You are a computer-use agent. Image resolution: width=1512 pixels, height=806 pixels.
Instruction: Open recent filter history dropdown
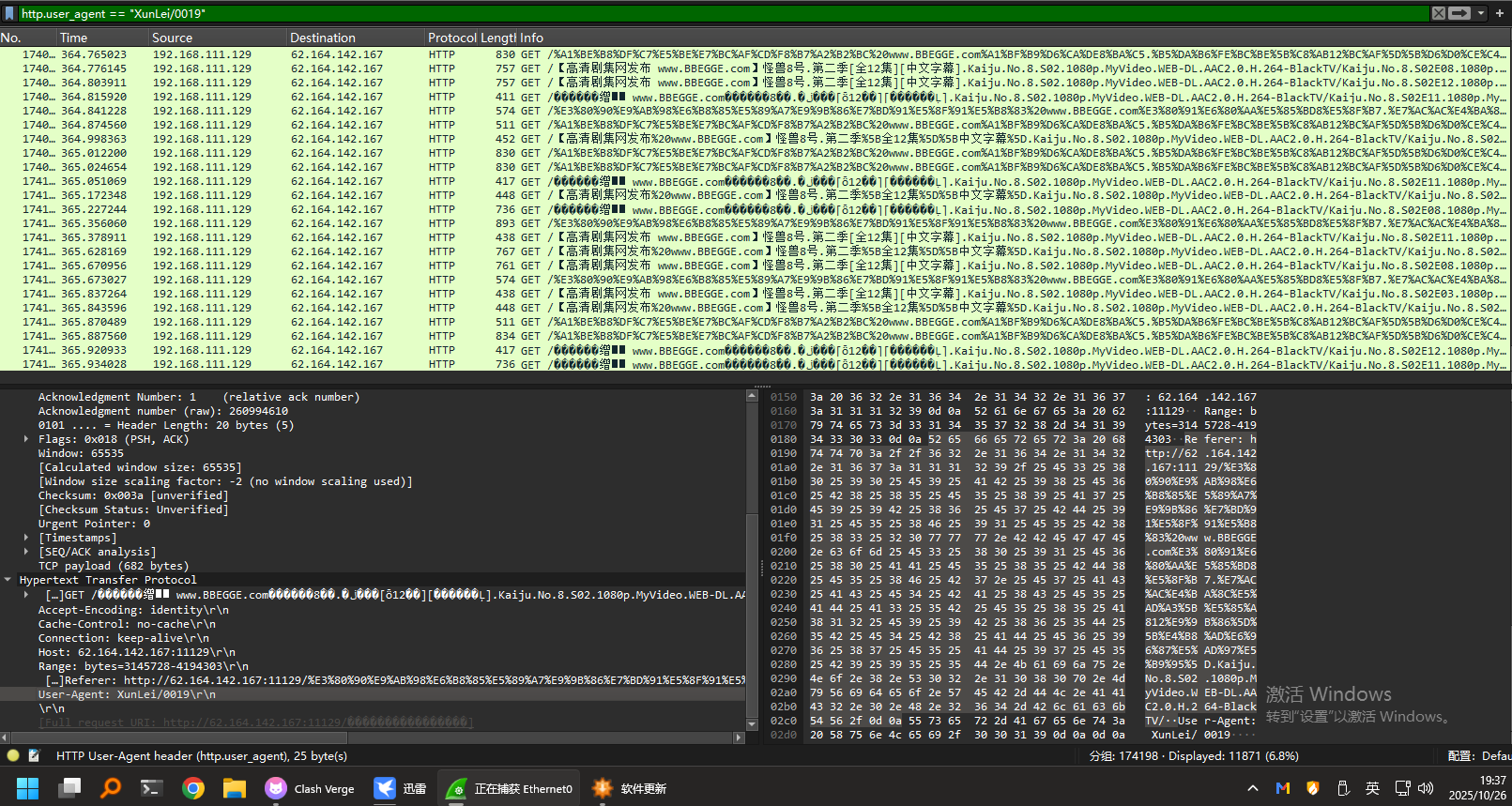tap(1481, 13)
